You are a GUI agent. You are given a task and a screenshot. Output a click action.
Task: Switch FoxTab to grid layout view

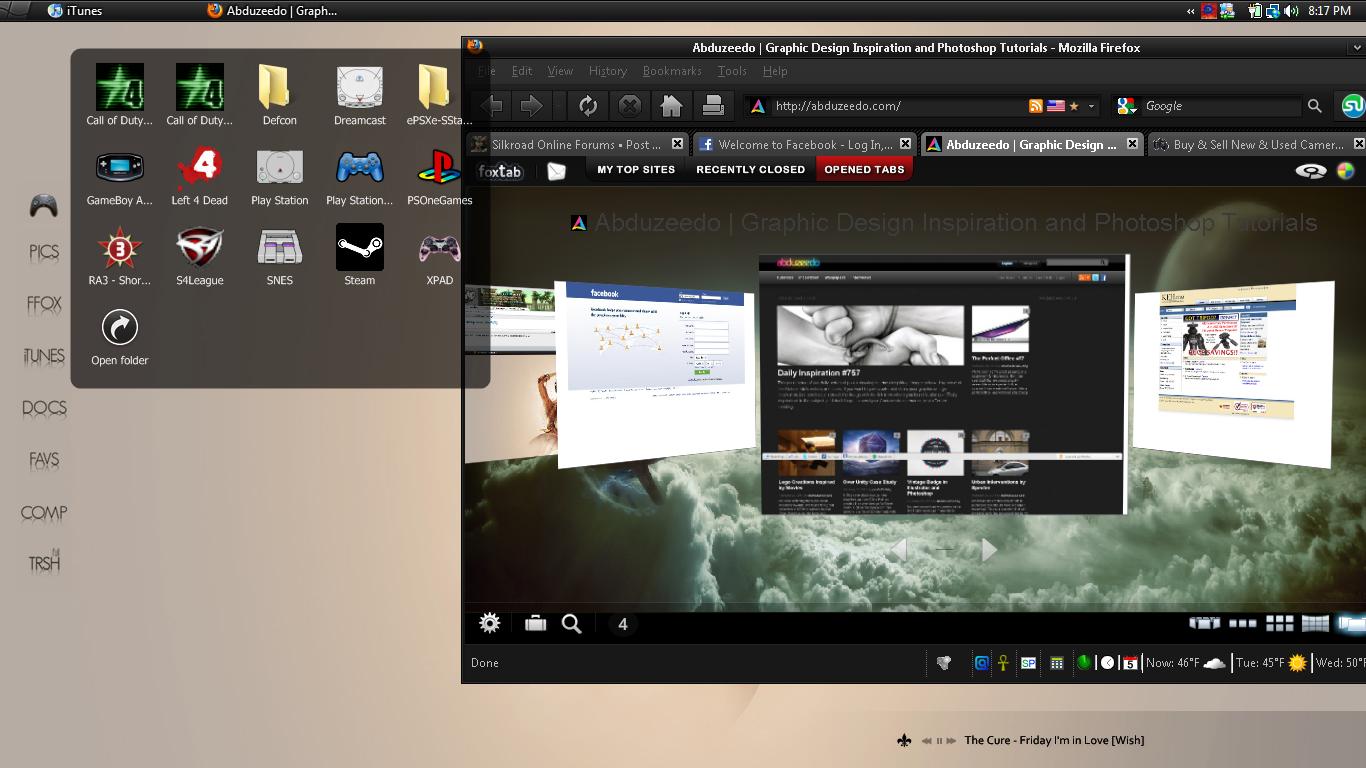[1279, 624]
